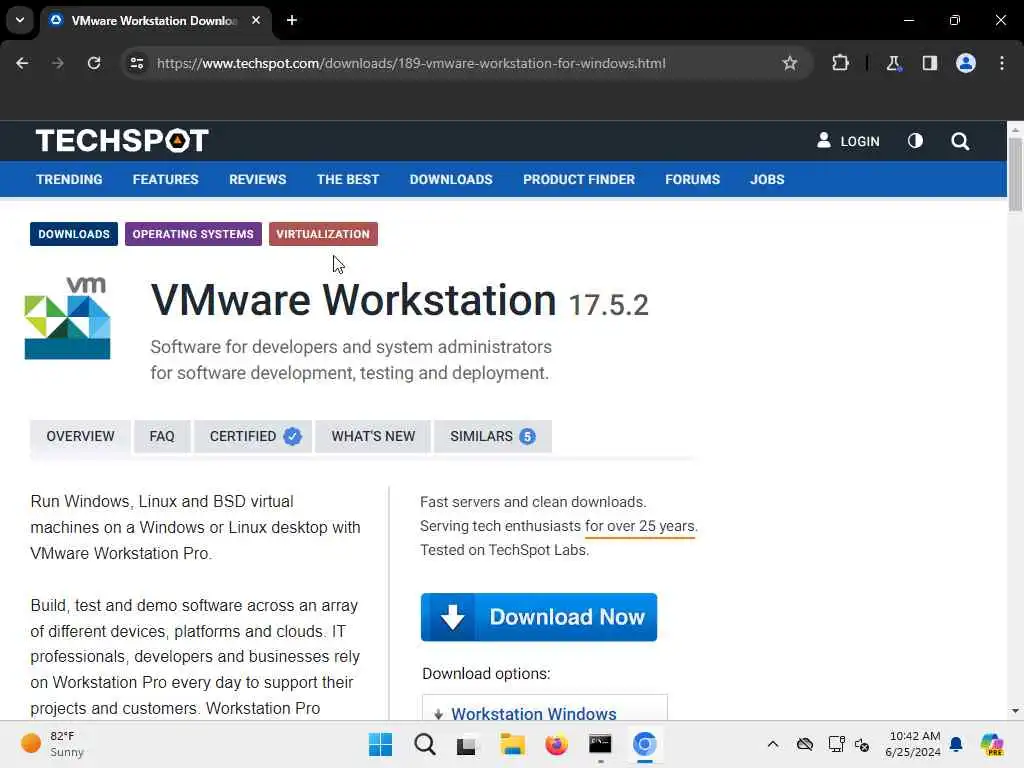The height and width of the screenshot is (768, 1024).
Task: Open the terminal app on taskbar
Action: click(600, 744)
